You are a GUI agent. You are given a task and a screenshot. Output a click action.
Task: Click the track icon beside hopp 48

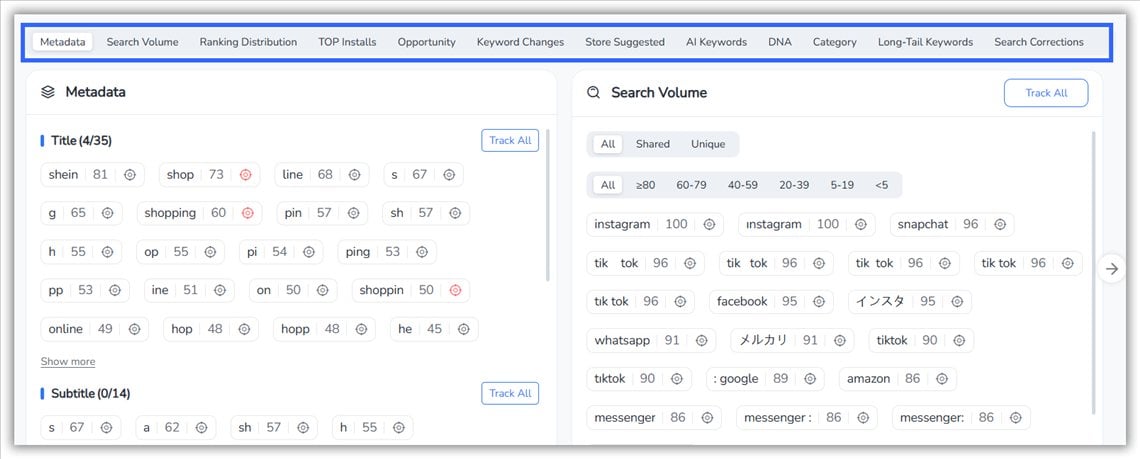361,329
